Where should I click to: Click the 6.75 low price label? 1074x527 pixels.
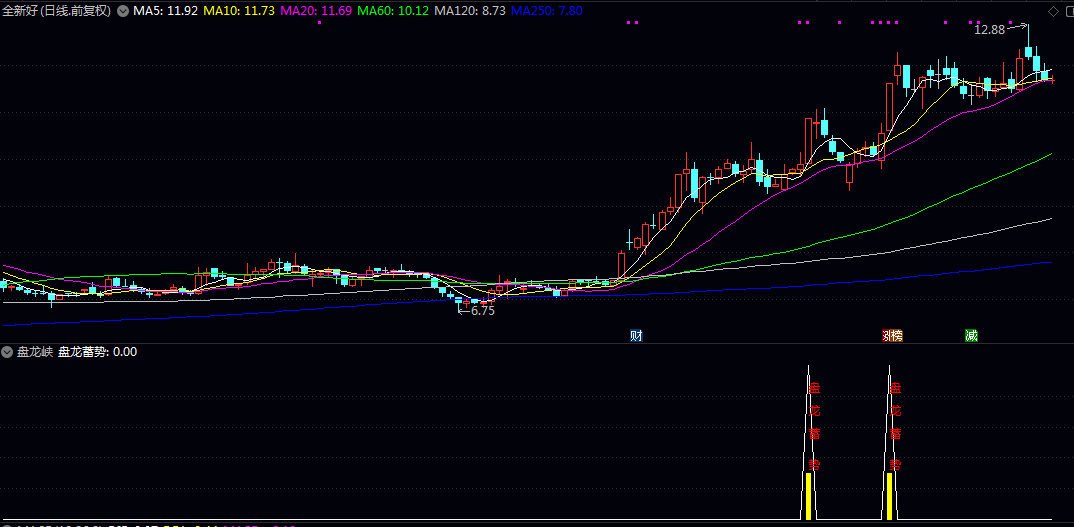click(x=482, y=310)
